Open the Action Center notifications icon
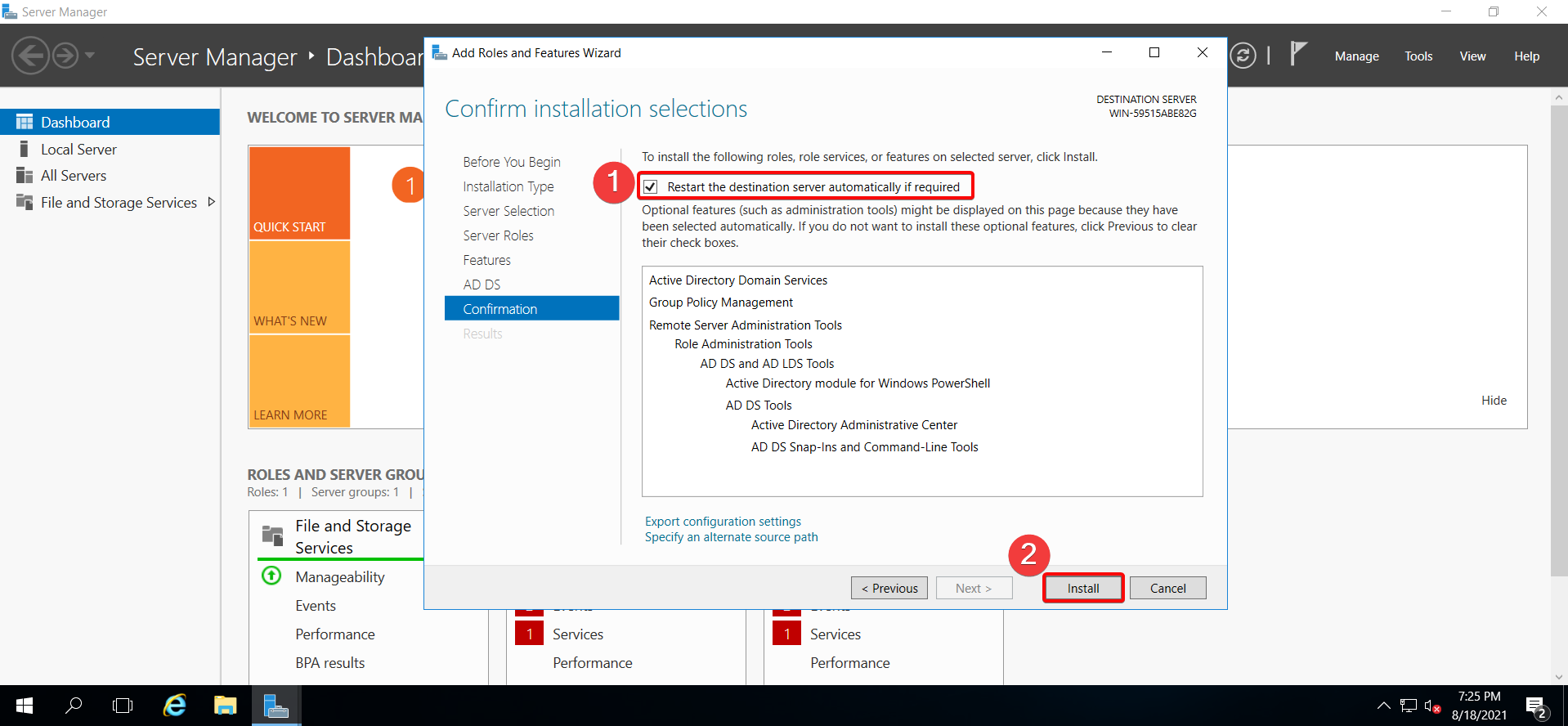This screenshot has width=1568, height=726. (1535, 706)
